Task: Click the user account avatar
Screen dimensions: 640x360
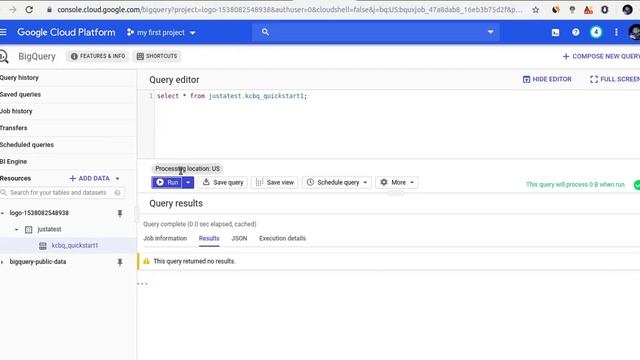Action: (634, 32)
